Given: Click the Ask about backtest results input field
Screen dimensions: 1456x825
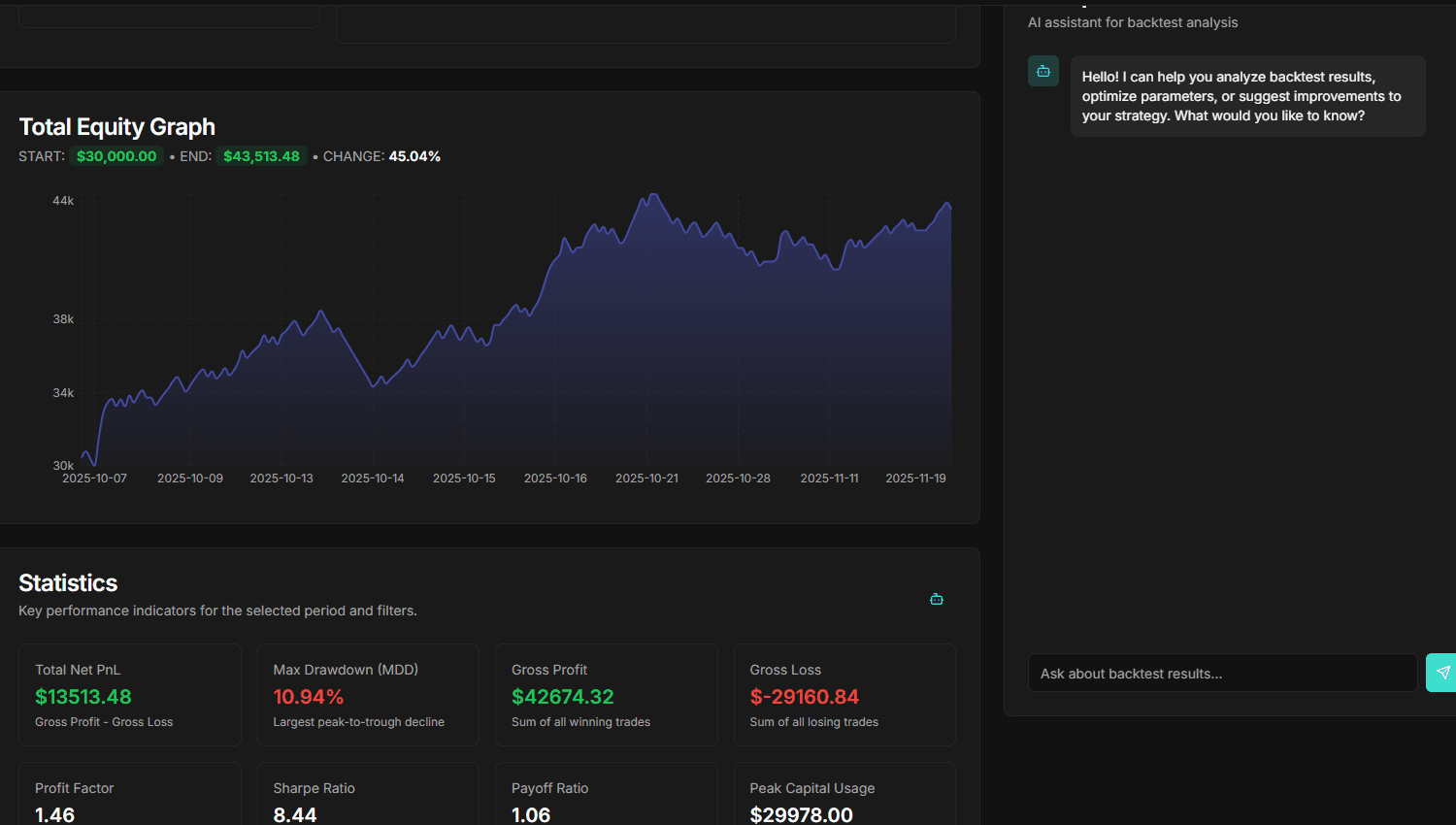Looking at the screenshot, I should [1221, 672].
